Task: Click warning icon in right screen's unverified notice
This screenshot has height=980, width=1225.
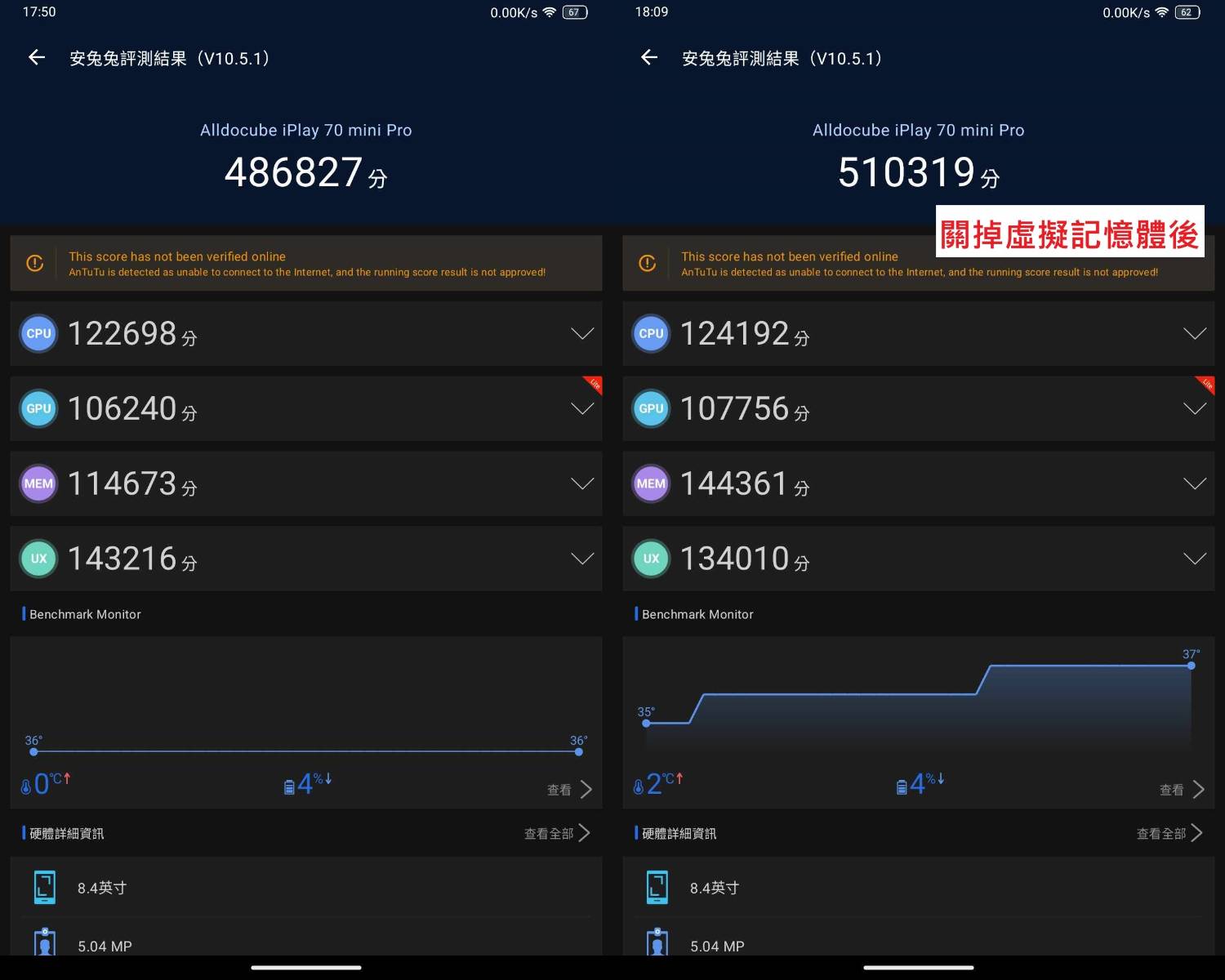Action: [x=648, y=263]
